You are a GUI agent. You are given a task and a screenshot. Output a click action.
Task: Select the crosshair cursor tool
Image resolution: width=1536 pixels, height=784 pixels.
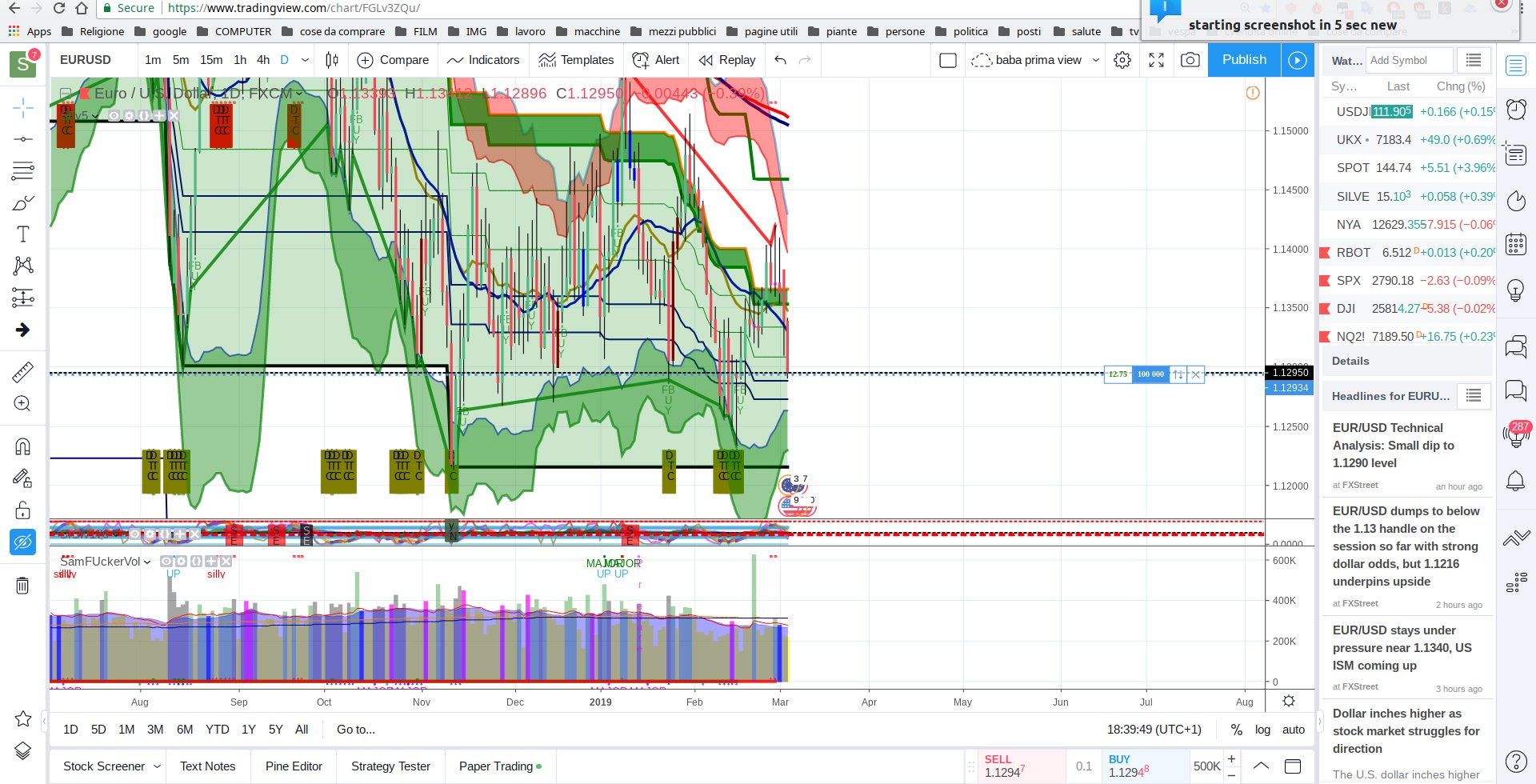tap(22, 107)
